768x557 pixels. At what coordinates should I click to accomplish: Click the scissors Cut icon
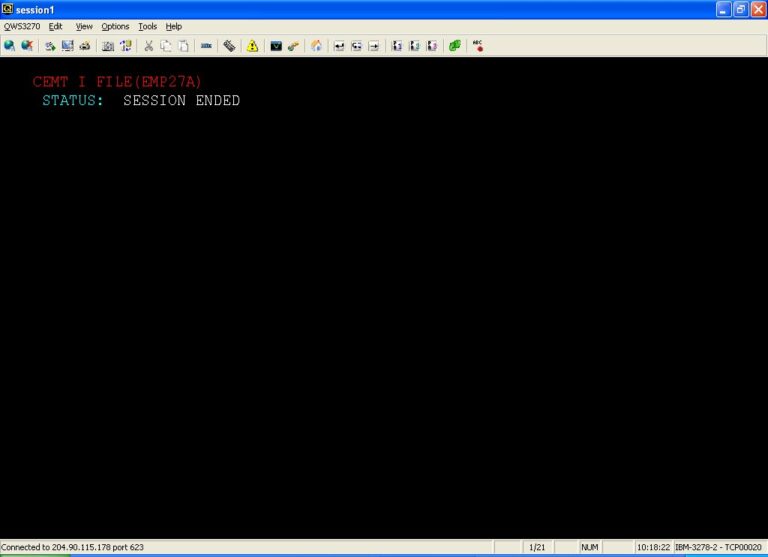pyautogui.click(x=149, y=46)
